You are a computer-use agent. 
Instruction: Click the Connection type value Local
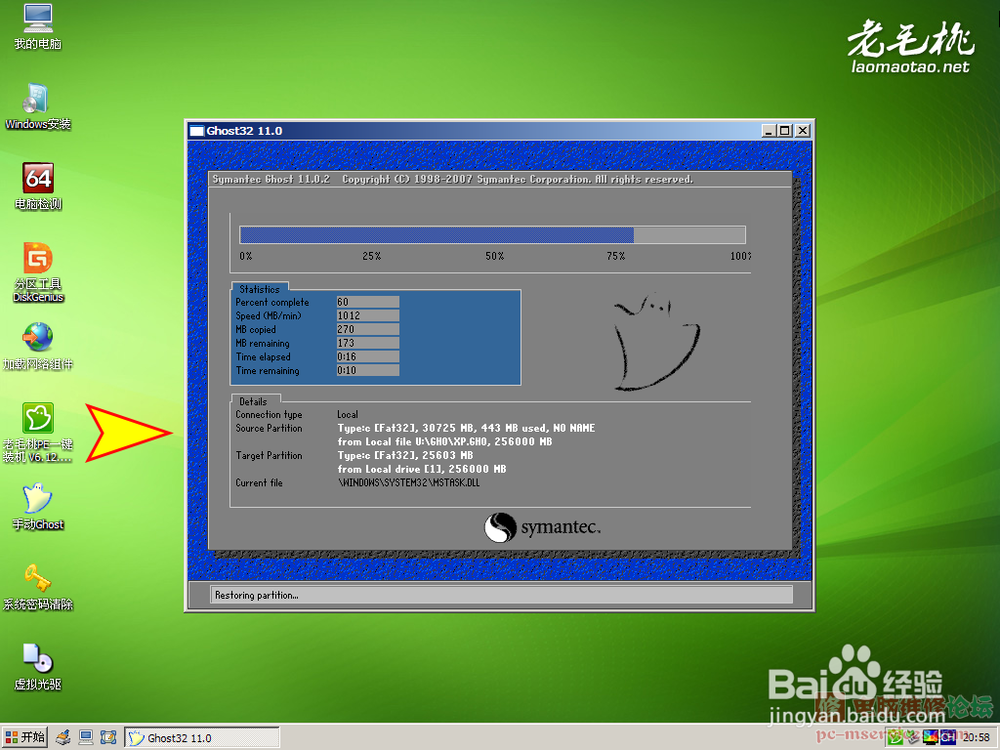(348, 415)
